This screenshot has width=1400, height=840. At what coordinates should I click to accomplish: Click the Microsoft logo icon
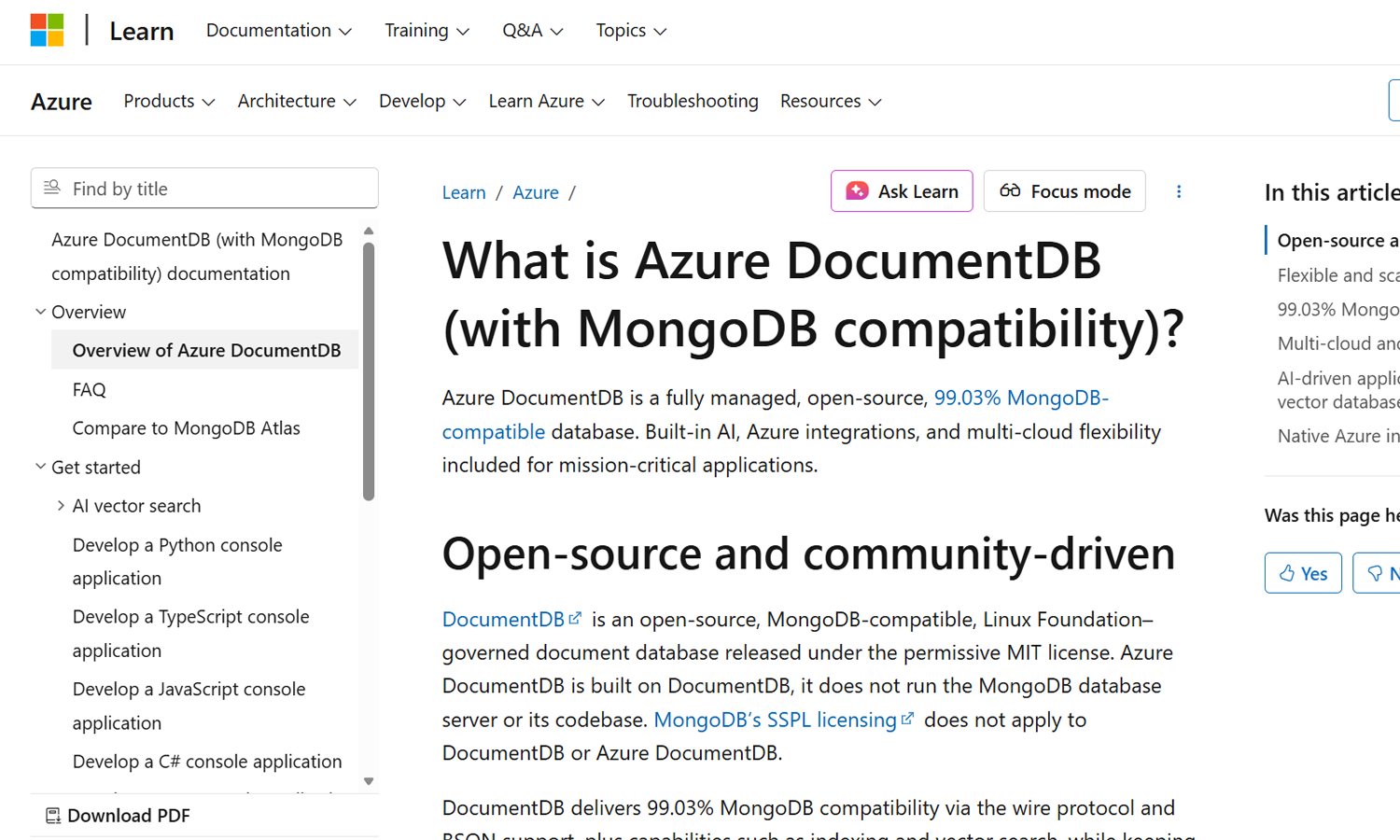(x=47, y=30)
